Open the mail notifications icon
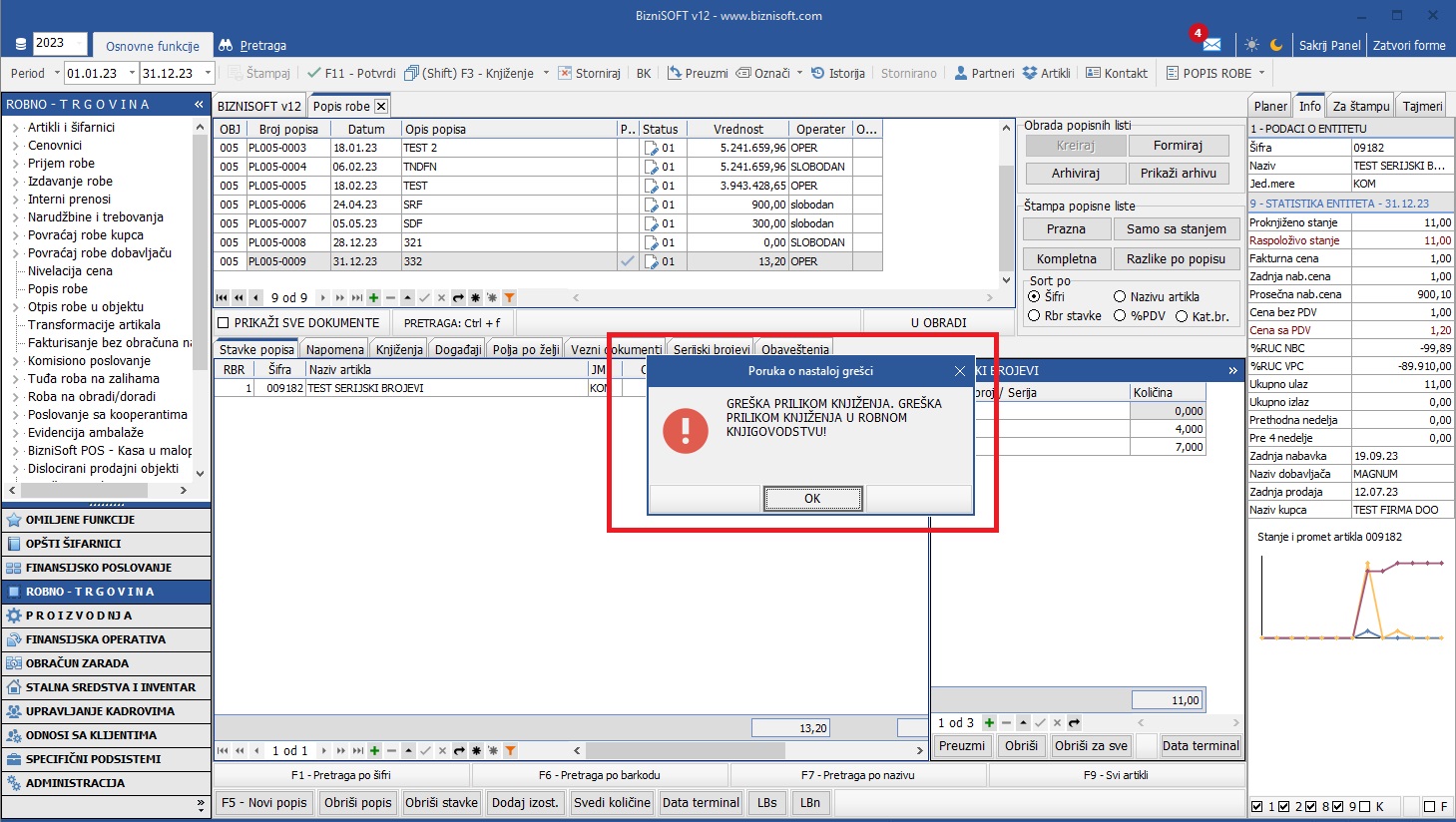Screen dimensions: 1456x822 [x=1211, y=45]
